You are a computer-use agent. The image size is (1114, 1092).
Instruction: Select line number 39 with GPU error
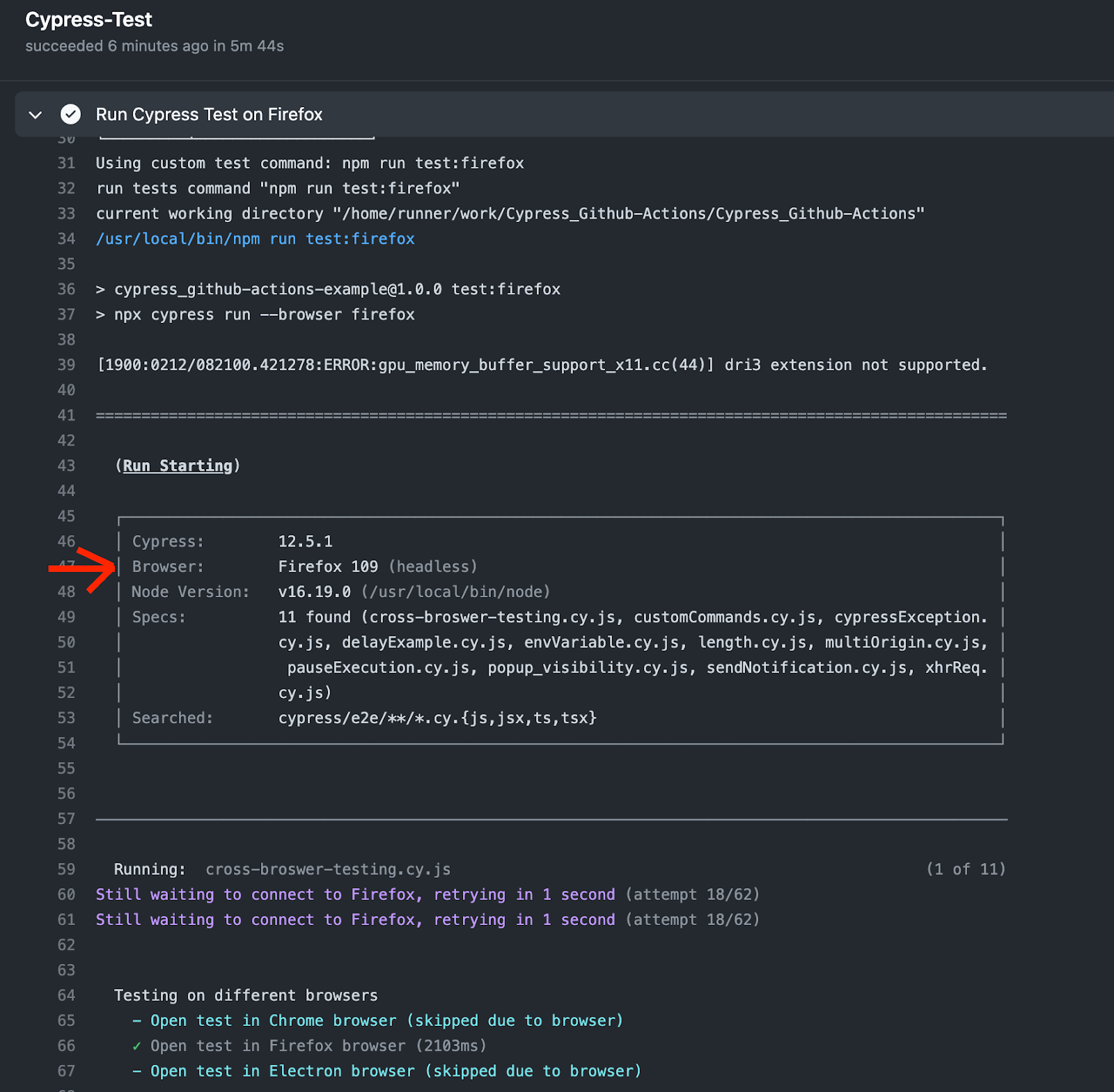click(65, 365)
